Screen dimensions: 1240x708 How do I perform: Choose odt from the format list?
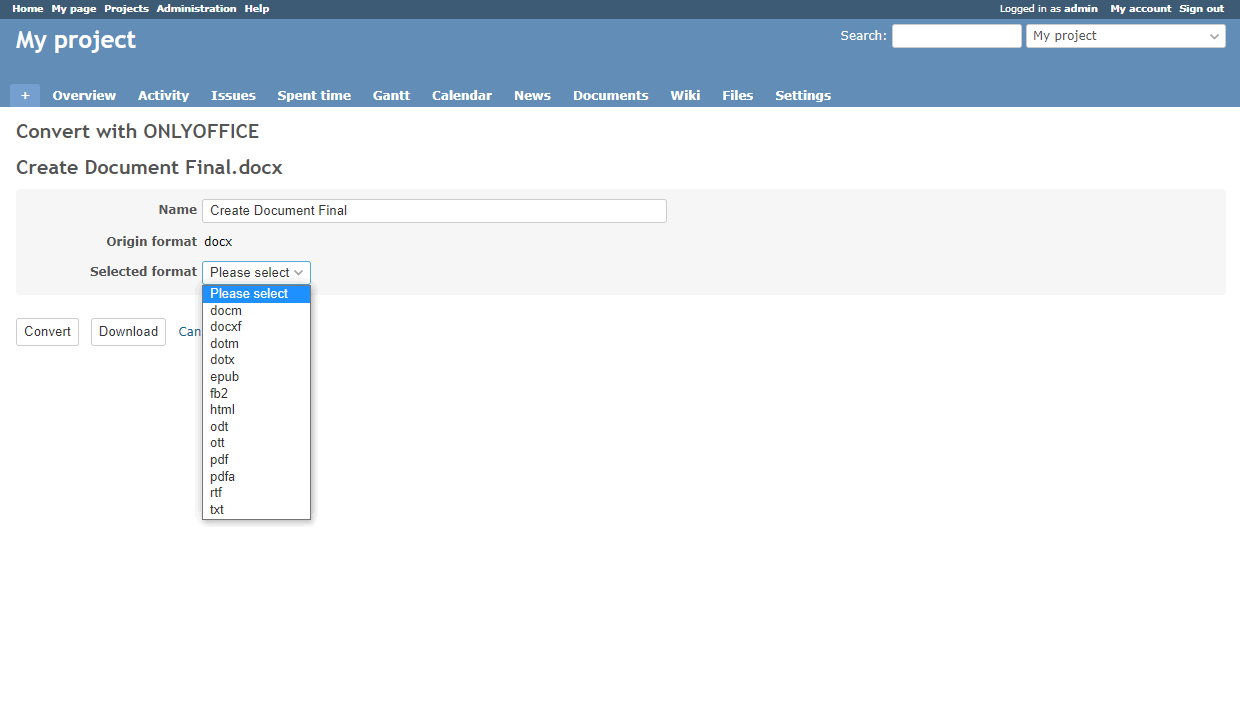[x=219, y=427]
